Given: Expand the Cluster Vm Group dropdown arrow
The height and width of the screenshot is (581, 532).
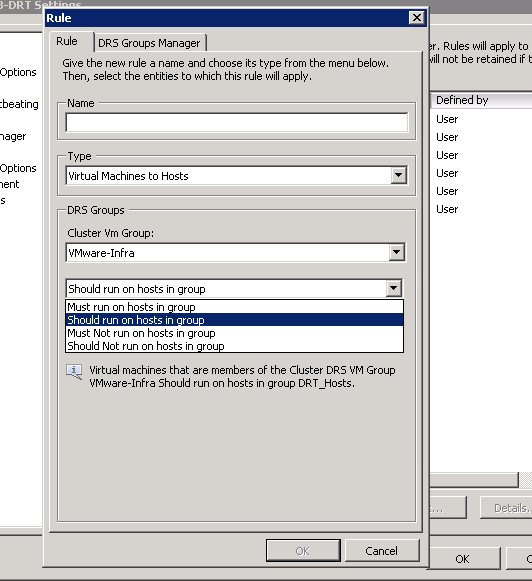Looking at the screenshot, I should pos(396,252).
